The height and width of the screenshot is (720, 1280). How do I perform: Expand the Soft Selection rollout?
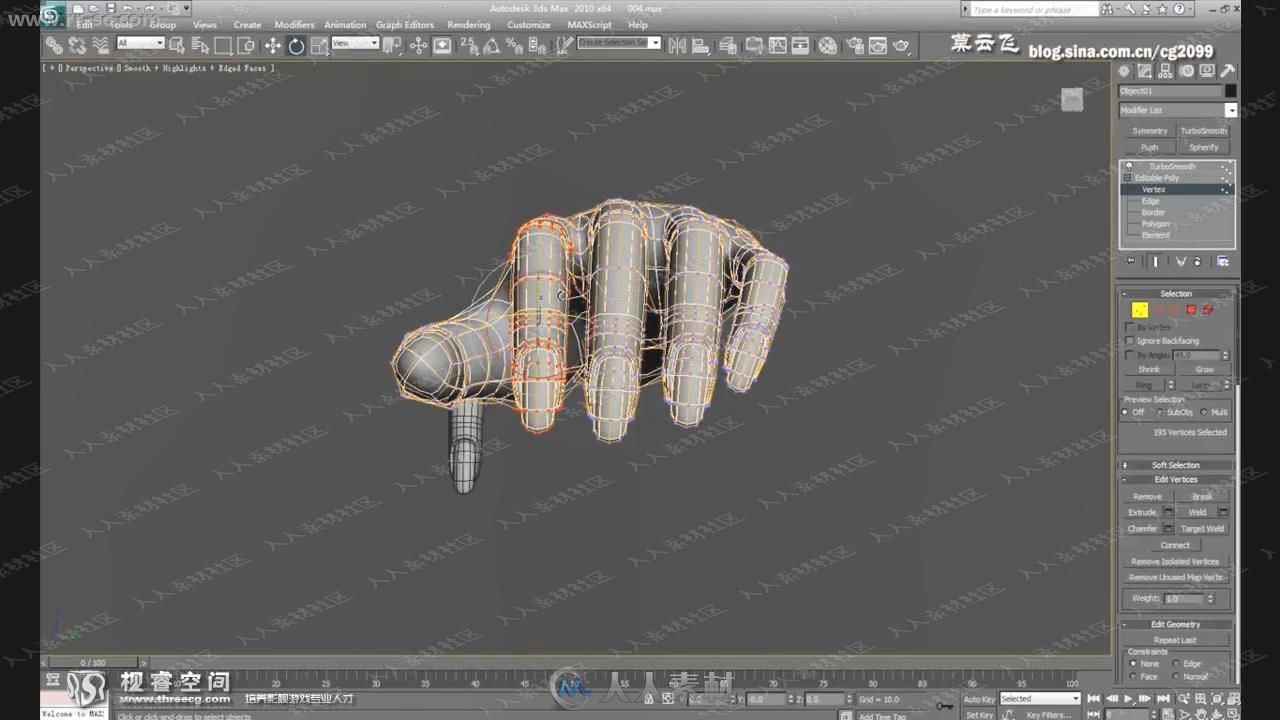tap(1176, 465)
